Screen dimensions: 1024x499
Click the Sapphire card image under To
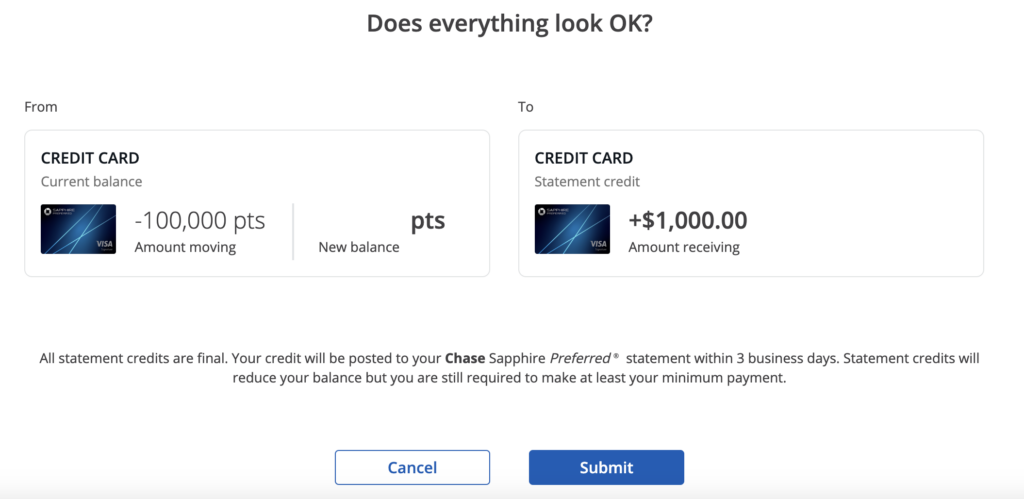[x=572, y=229]
